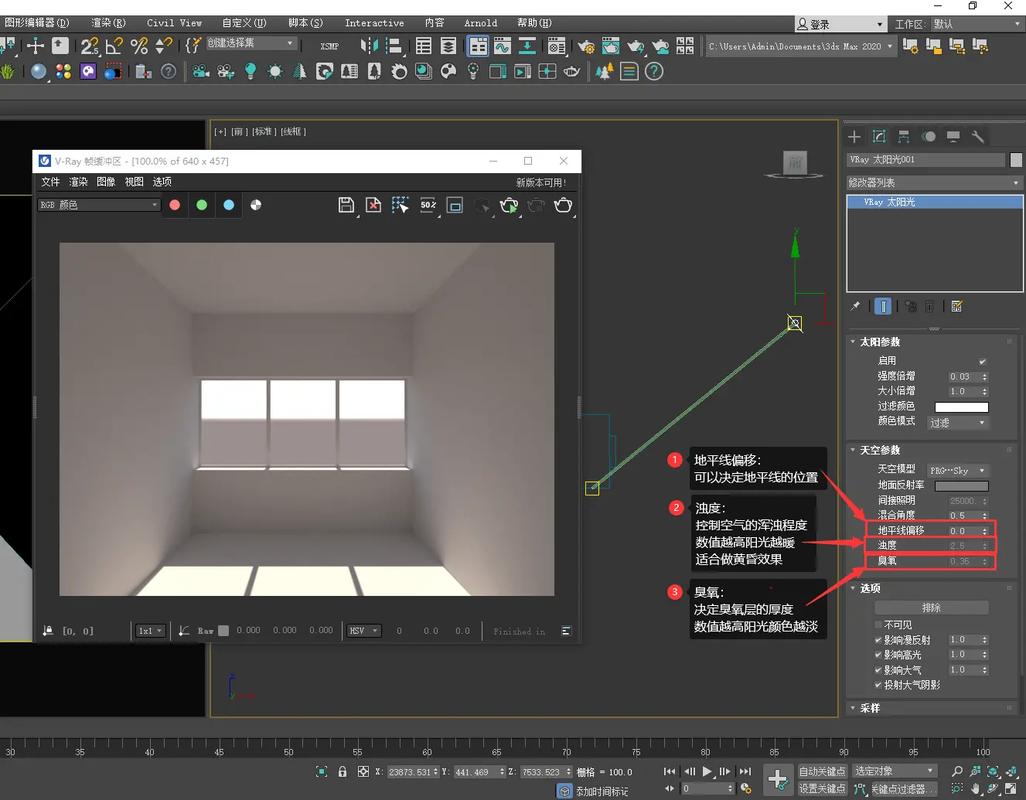Collapse the 太阳参数 rollout

coord(857,341)
